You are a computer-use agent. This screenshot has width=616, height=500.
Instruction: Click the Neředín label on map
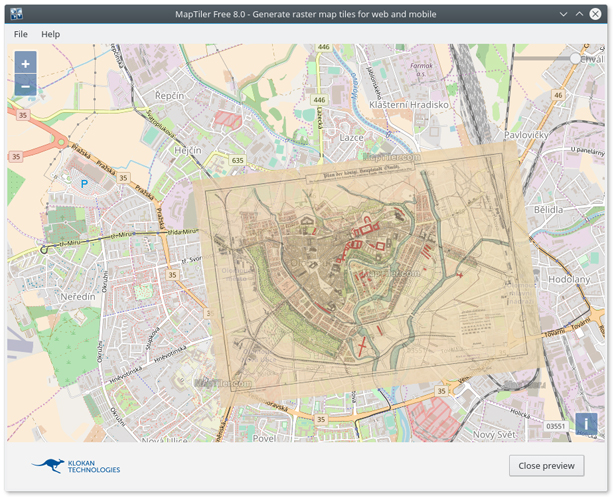pyautogui.click(x=78, y=297)
